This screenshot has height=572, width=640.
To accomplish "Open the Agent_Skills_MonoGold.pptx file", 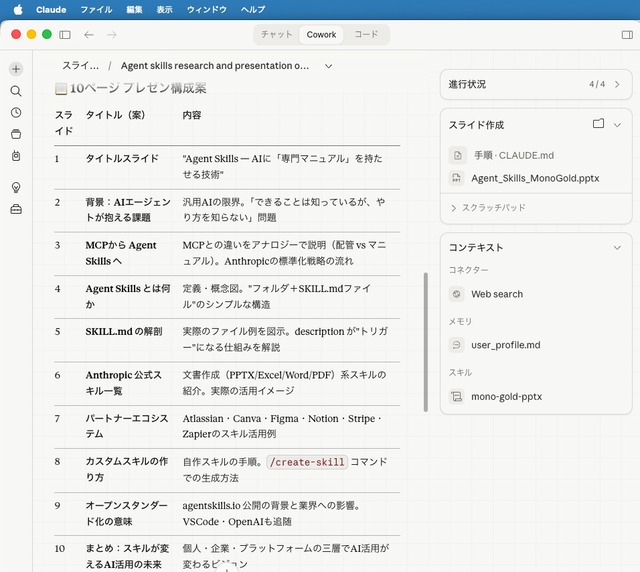I will pos(535,178).
